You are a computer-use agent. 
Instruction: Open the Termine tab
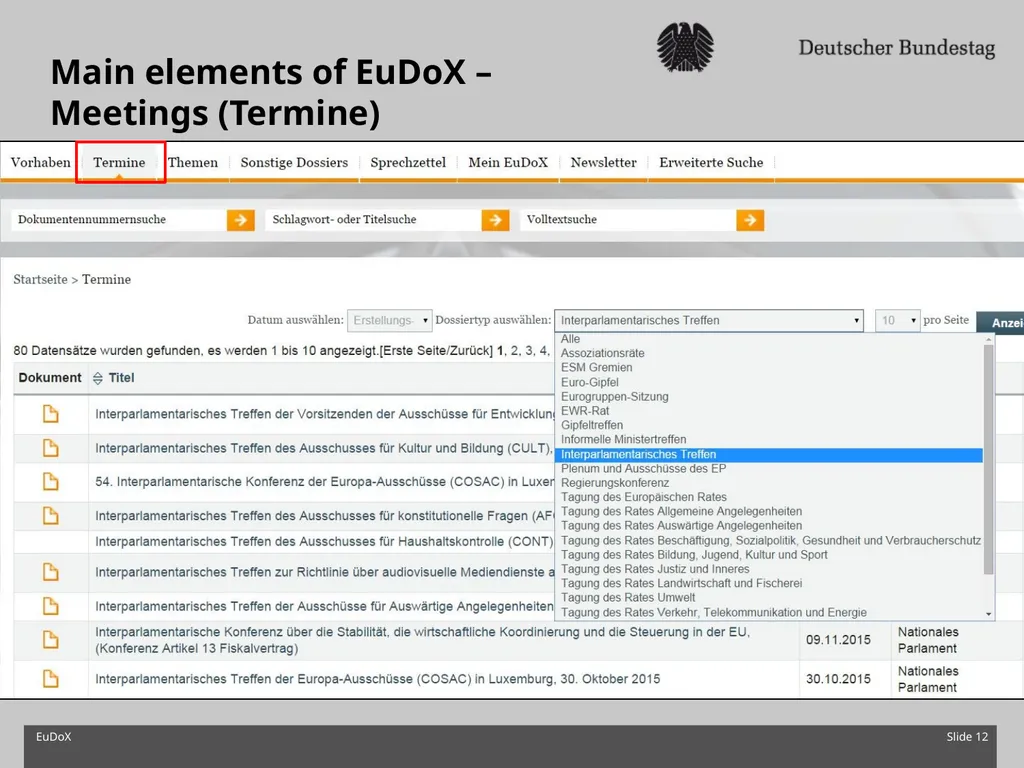click(120, 162)
